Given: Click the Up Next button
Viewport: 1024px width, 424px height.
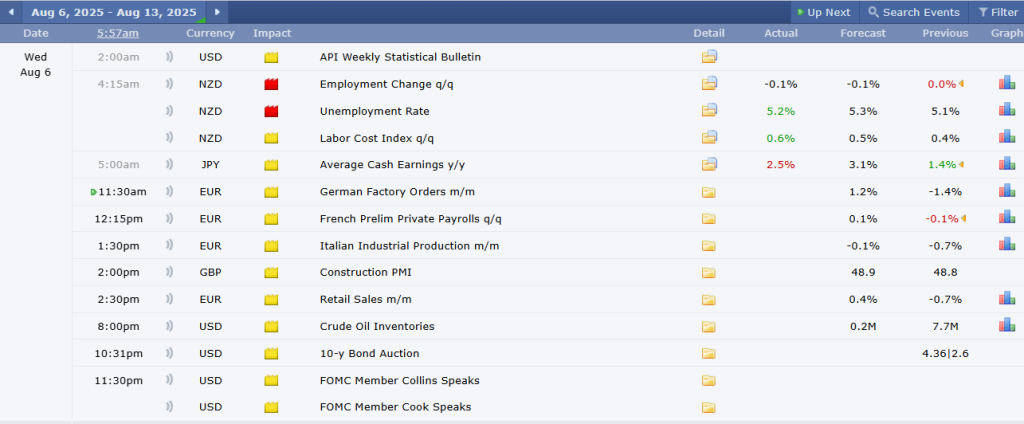Looking at the screenshot, I should point(822,12).
